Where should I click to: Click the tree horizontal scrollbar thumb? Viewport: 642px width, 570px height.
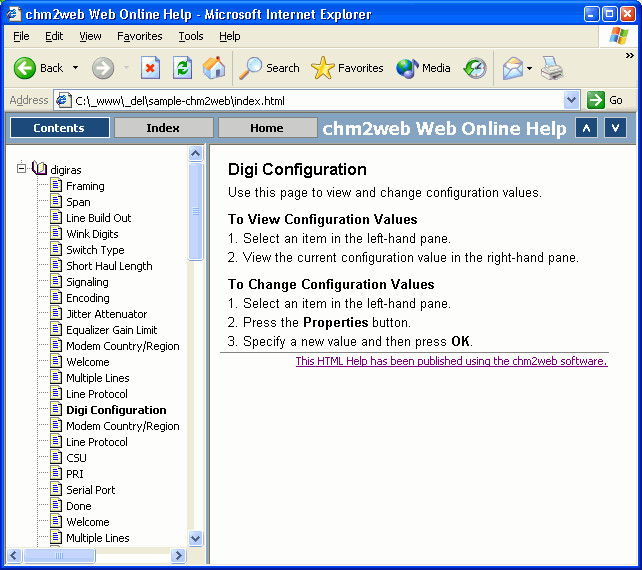click(59, 556)
